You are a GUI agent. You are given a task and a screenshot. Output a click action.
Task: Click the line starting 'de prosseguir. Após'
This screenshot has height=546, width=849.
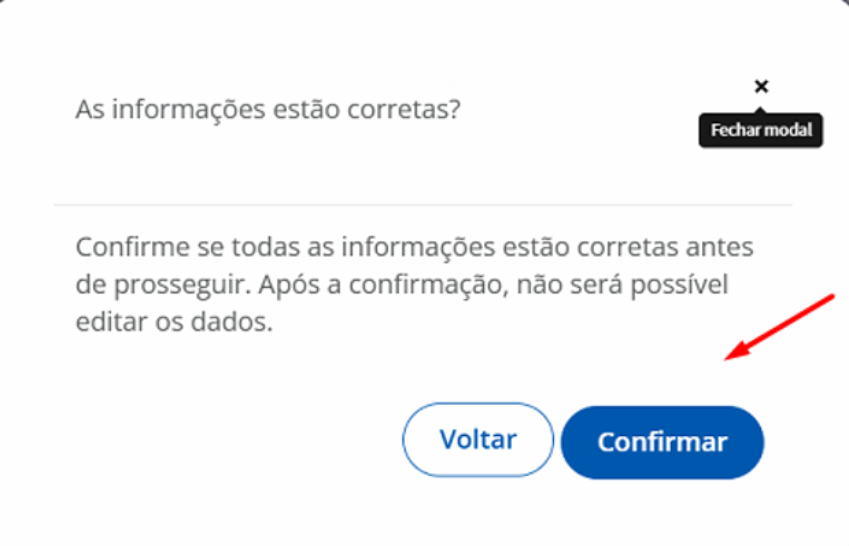[402, 285]
